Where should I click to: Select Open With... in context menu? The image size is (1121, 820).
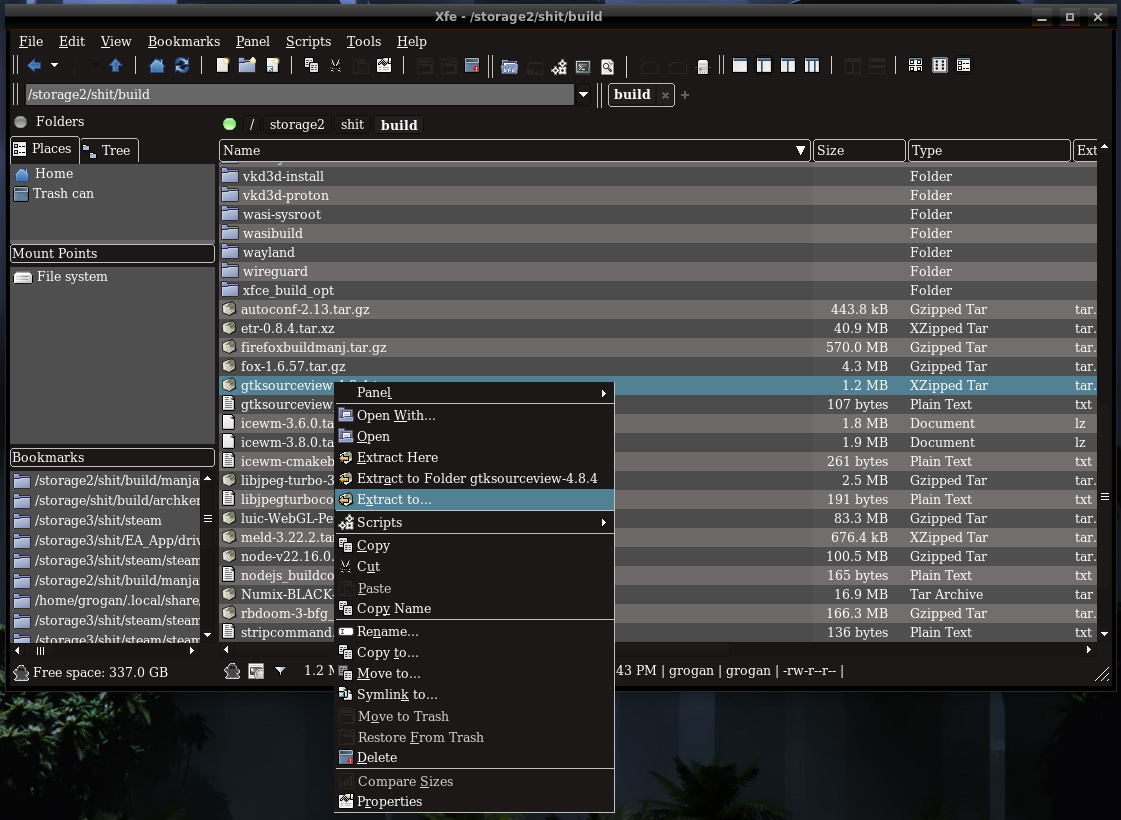(x=475, y=415)
